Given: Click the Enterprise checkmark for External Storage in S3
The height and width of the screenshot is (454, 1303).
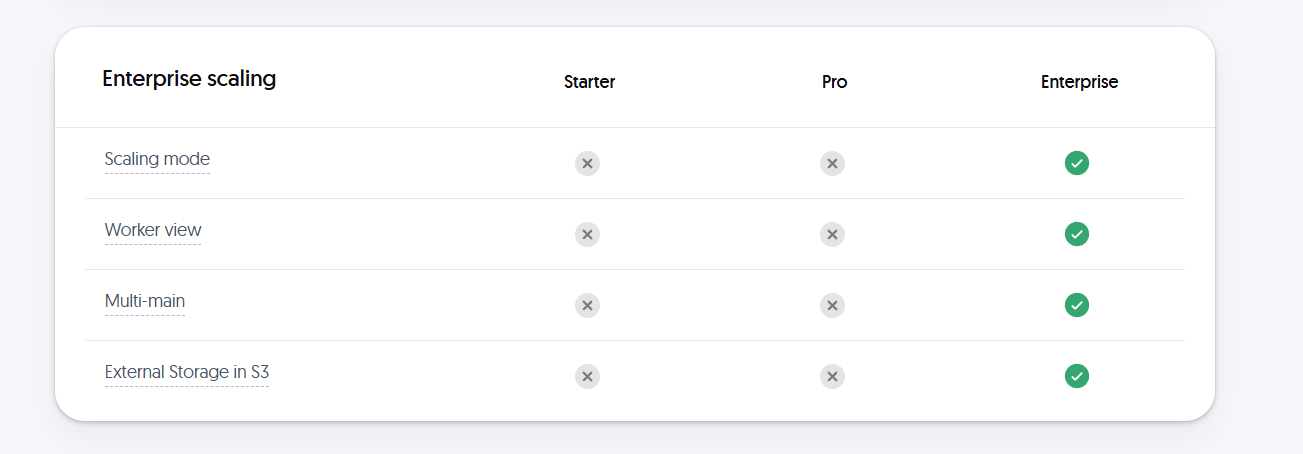Looking at the screenshot, I should (x=1077, y=376).
